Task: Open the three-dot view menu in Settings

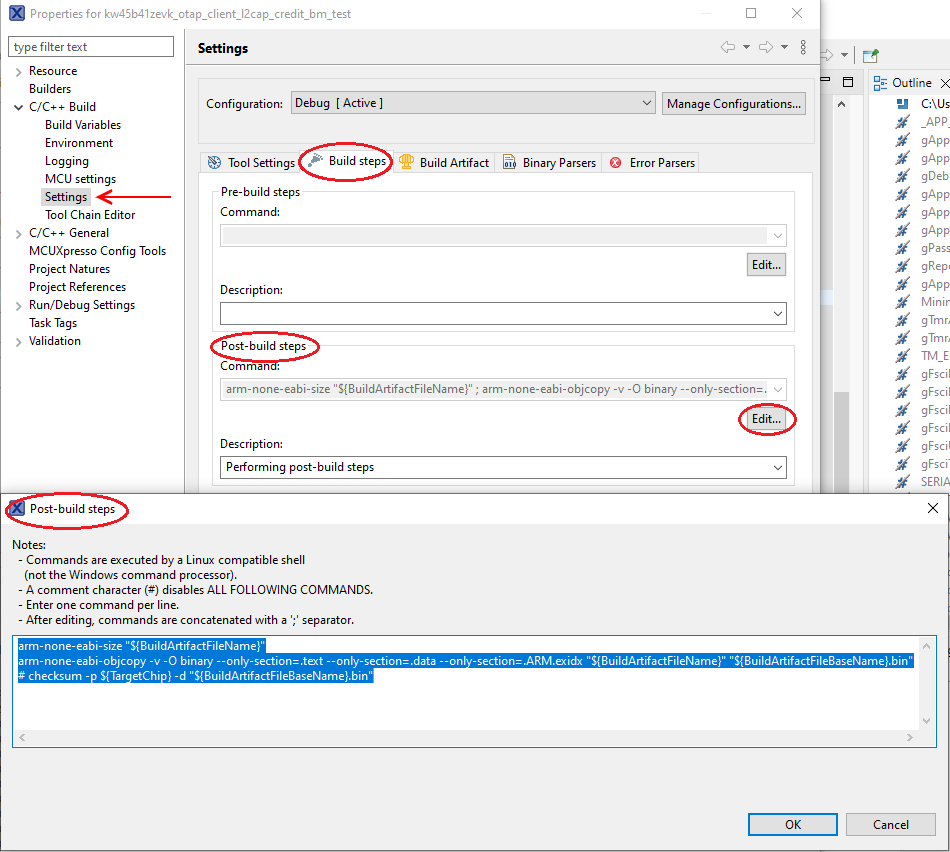Action: click(x=803, y=48)
